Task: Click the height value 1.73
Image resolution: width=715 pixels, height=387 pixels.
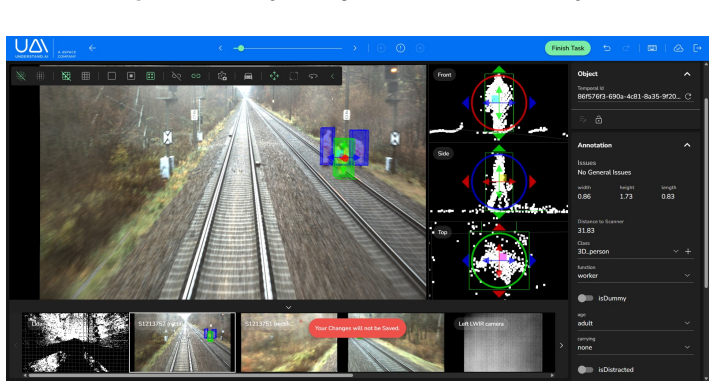Action: click(x=626, y=196)
